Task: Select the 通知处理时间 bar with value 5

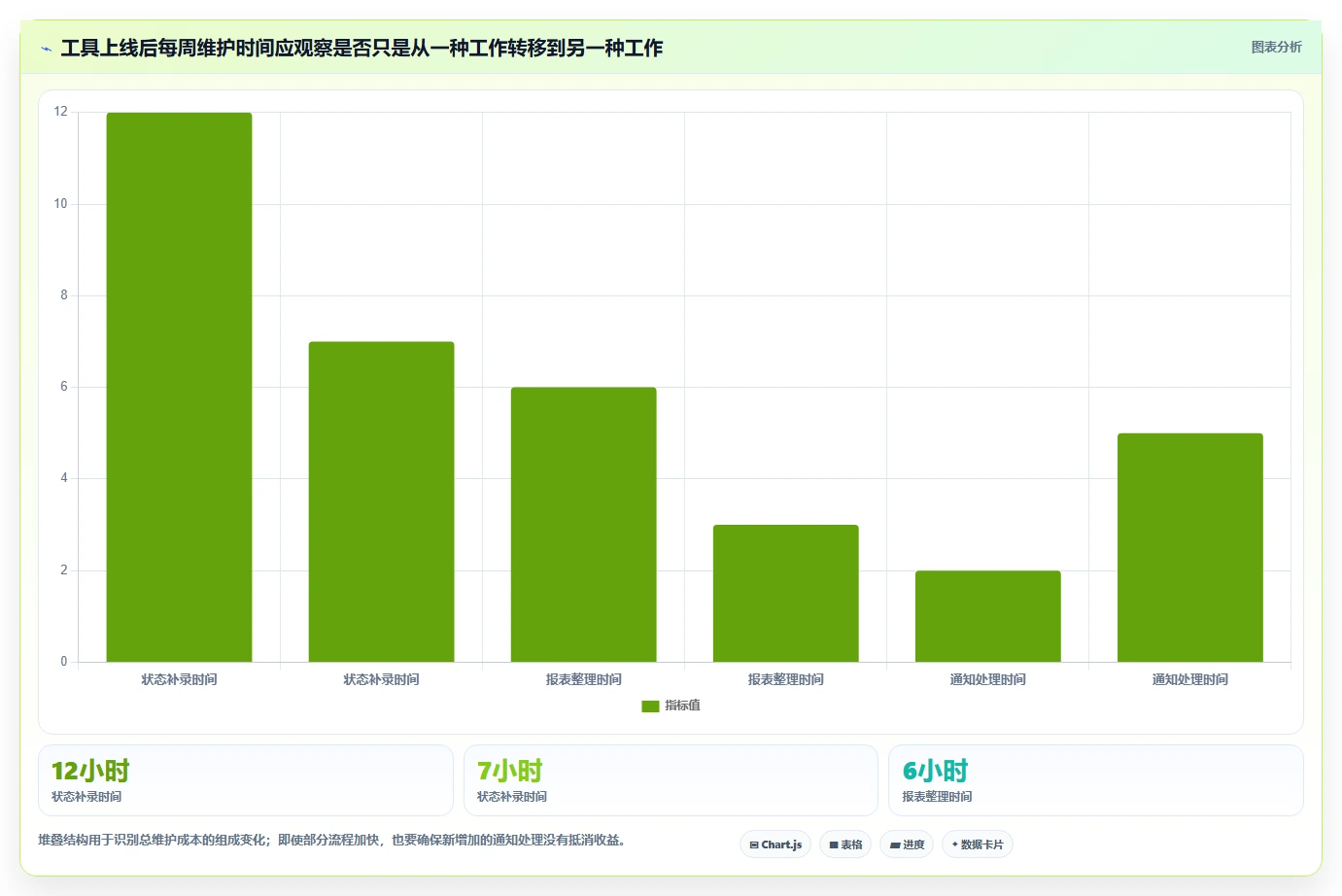Action: pyautogui.click(x=1189, y=548)
